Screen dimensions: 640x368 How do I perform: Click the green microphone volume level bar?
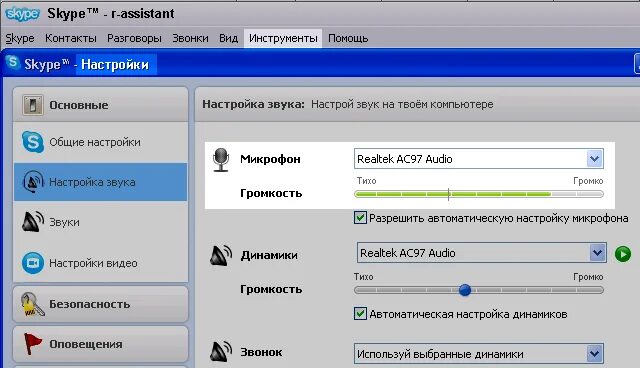coord(479,194)
